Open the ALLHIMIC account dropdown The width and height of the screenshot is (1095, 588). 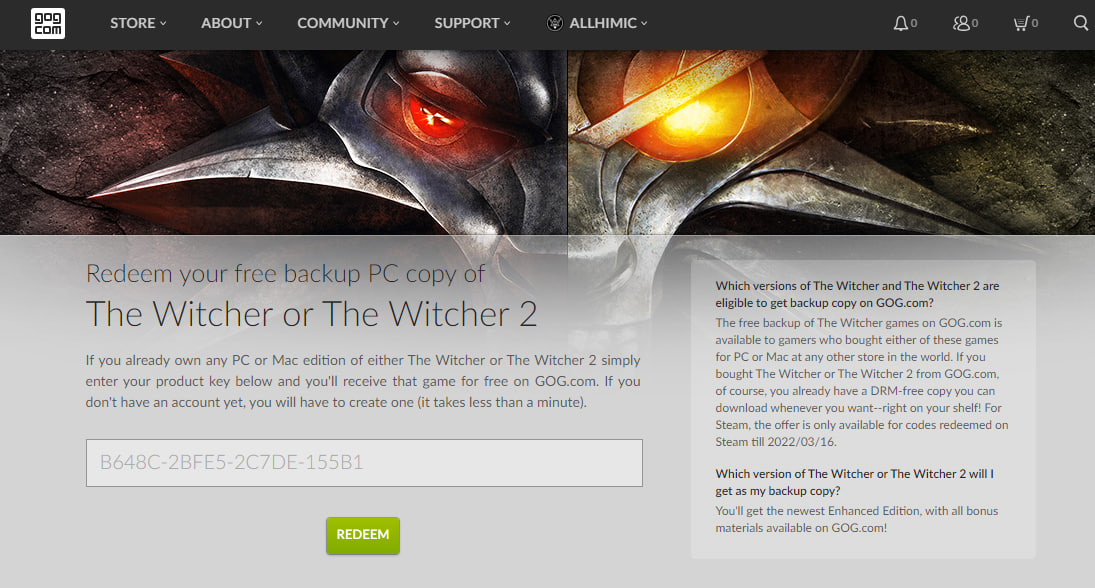coord(608,23)
